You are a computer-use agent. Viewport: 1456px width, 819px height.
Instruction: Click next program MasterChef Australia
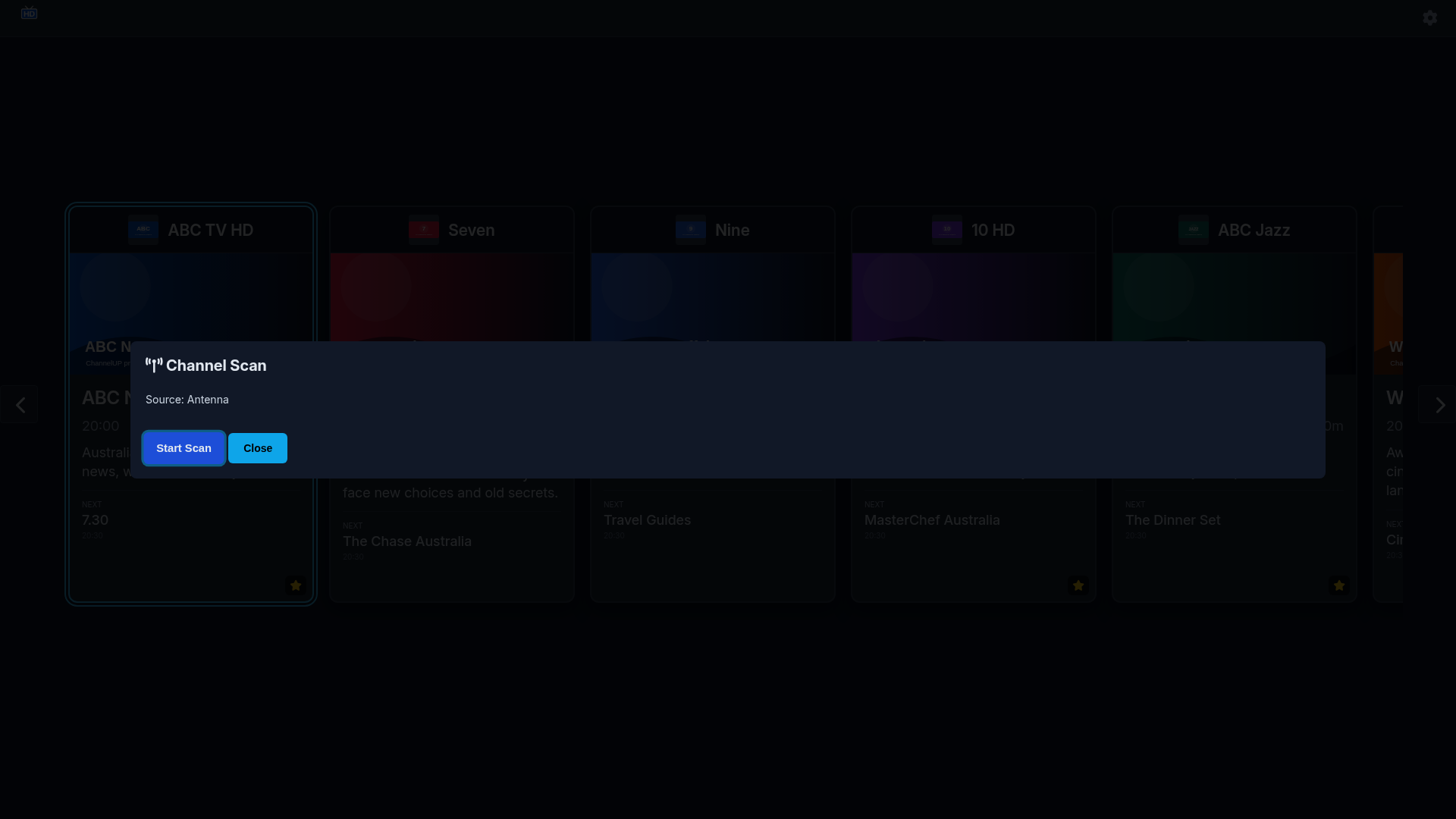[x=932, y=520]
